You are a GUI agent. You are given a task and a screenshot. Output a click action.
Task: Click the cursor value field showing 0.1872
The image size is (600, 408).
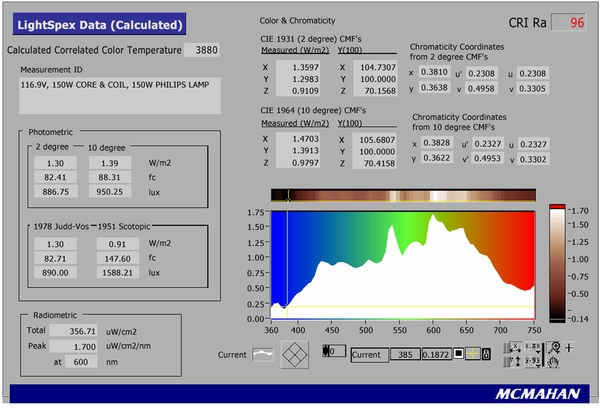[x=436, y=355]
